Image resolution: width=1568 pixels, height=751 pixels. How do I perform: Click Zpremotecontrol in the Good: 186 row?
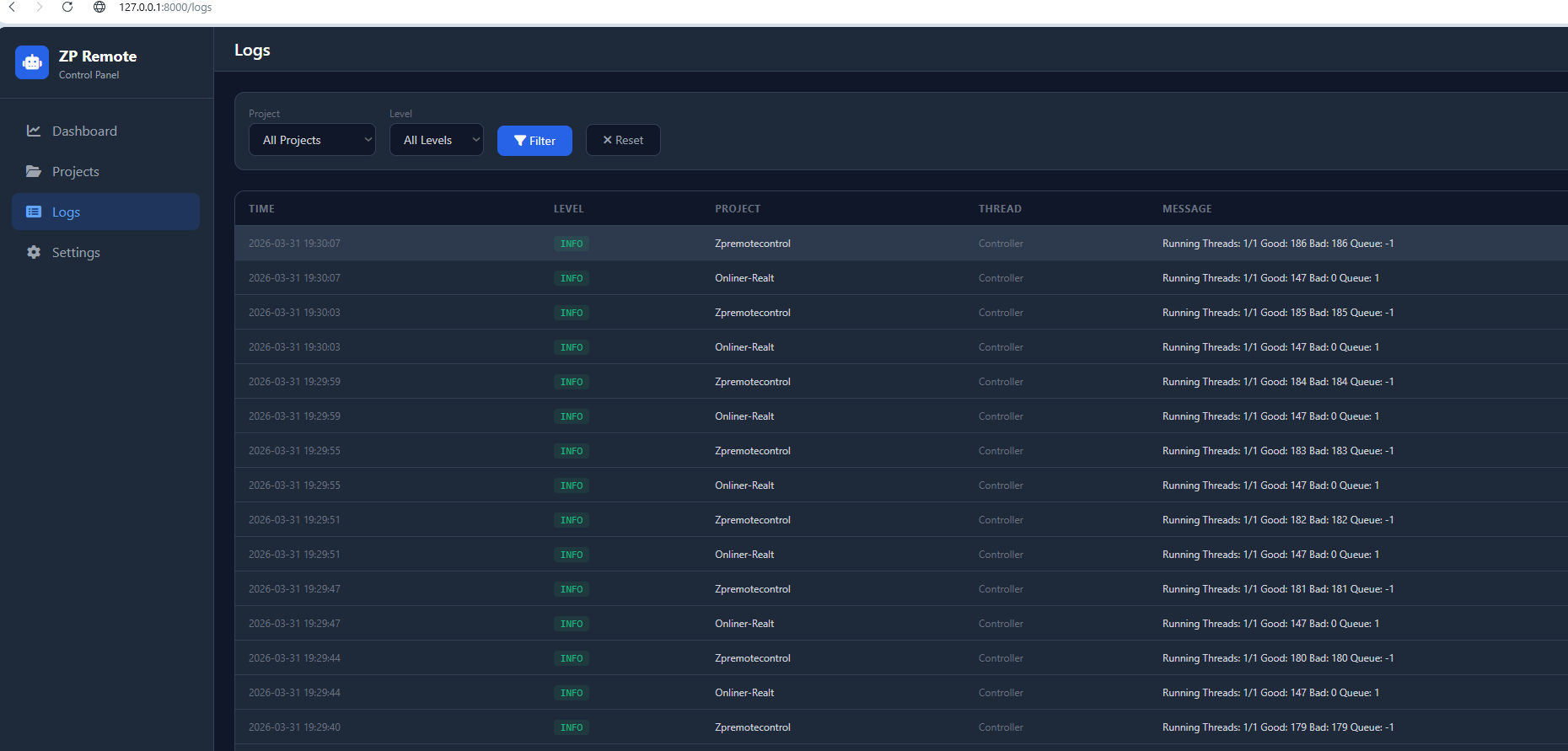(x=753, y=244)
